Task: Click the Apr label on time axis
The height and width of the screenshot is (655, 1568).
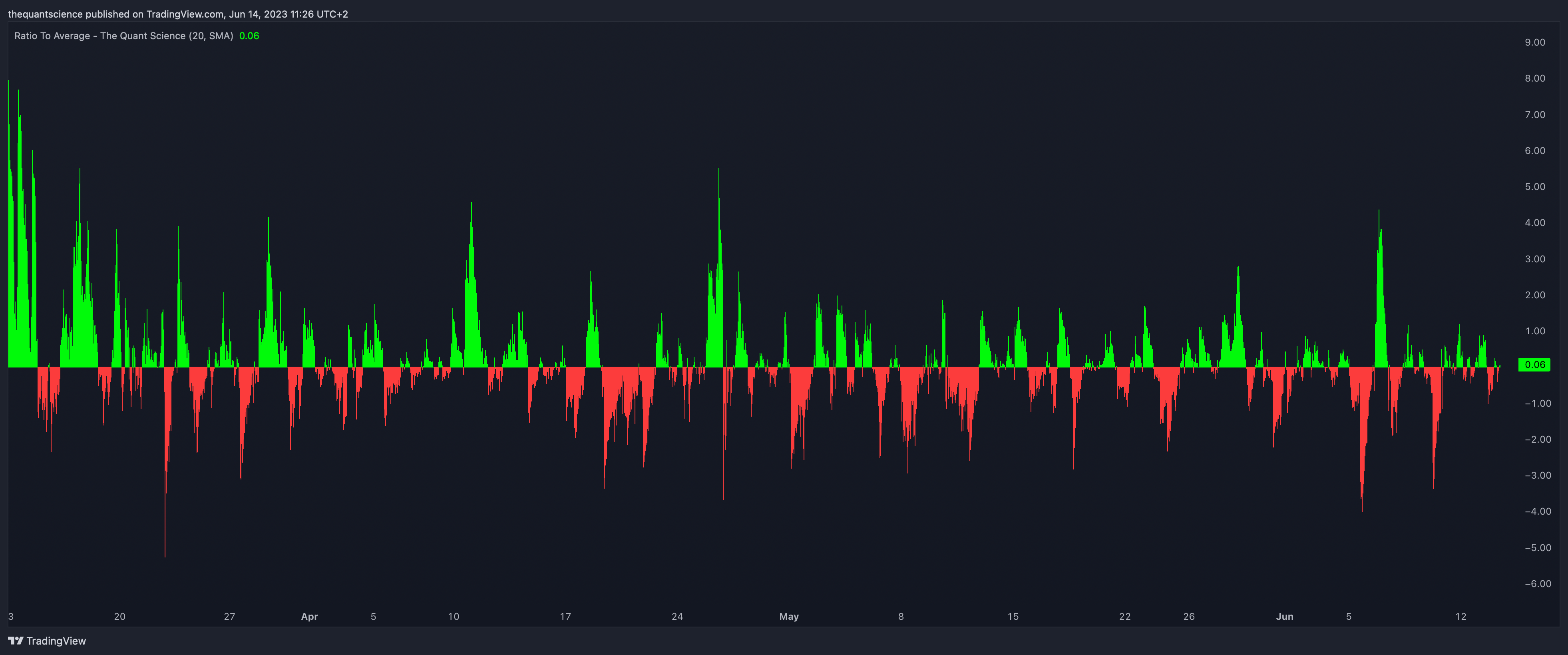Action: pyautogui.click(x=309, y=617)
